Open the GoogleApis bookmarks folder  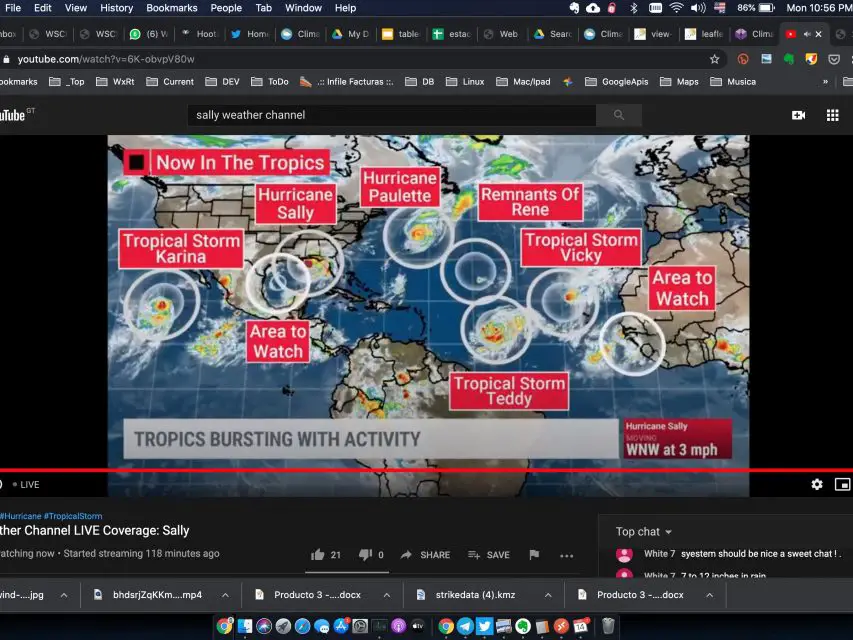(x=616, y=82)
